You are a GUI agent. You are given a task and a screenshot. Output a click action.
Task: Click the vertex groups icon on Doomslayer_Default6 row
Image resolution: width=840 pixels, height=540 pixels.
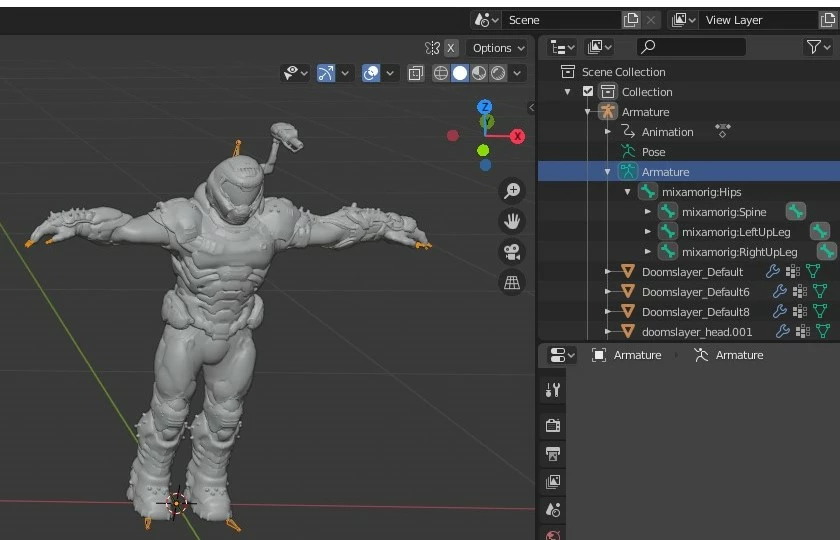pyautogui.click(x=800, y=291)
